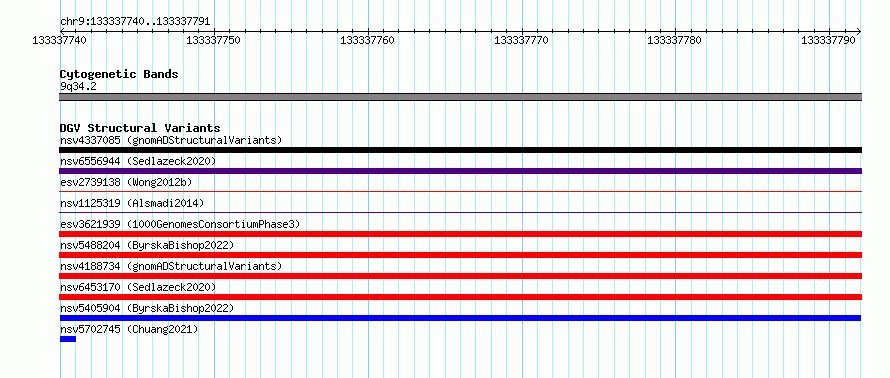Select the esv3621939 red variant bar
The height and width of the screenshot is (378, 890).
click(460, 234)
